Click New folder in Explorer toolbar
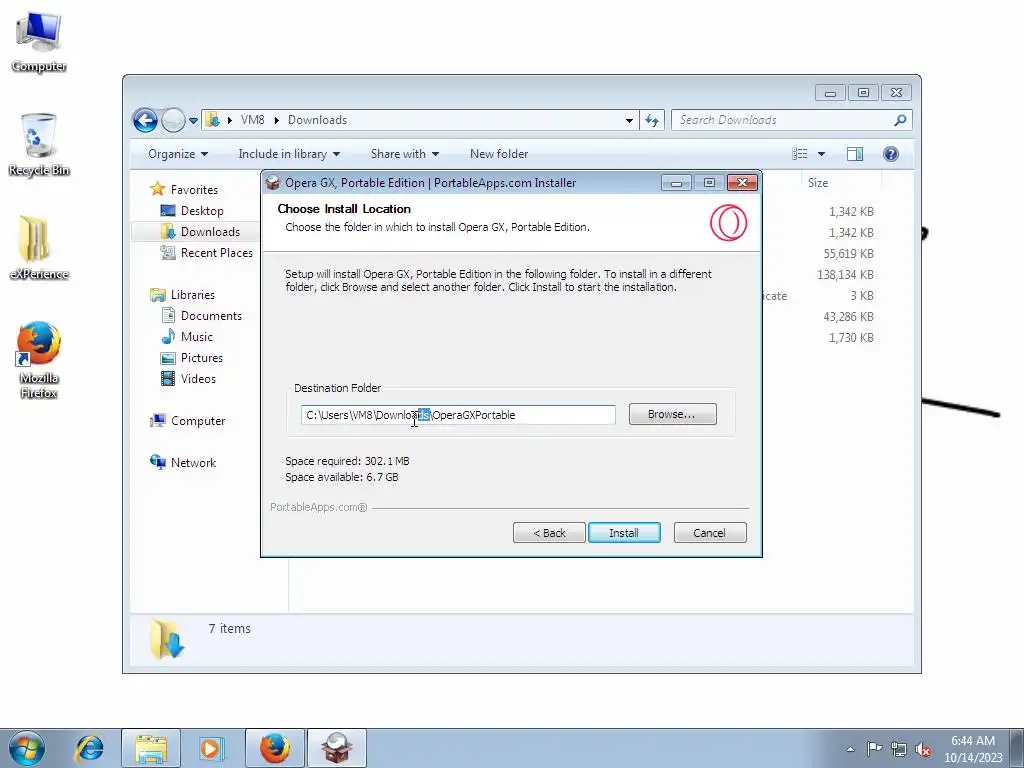The height and width of the screenshot is (768, 1024). tap(499, 154)
